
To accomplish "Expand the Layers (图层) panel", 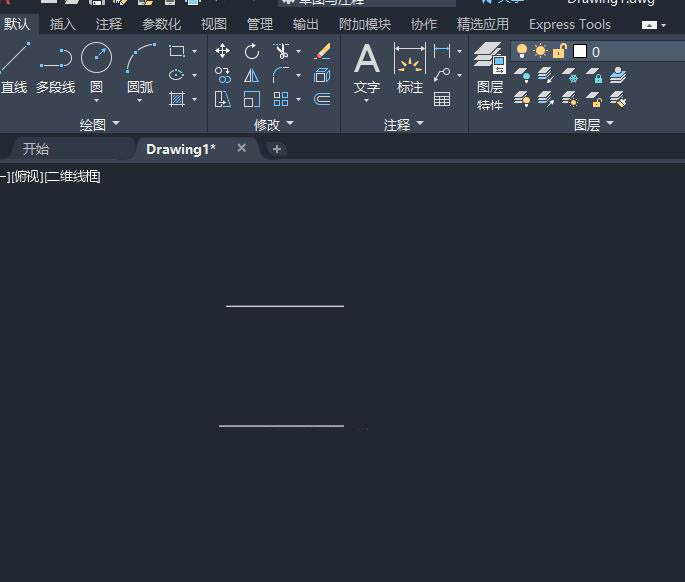I will [x=594, y=125].
